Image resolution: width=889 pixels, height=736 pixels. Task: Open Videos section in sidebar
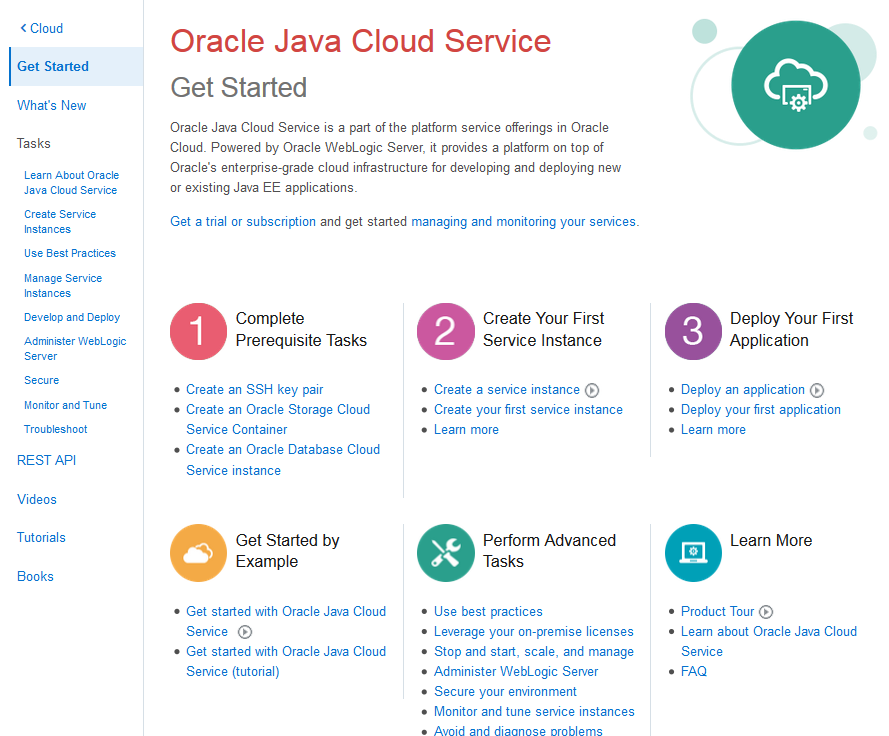(37, 499)
